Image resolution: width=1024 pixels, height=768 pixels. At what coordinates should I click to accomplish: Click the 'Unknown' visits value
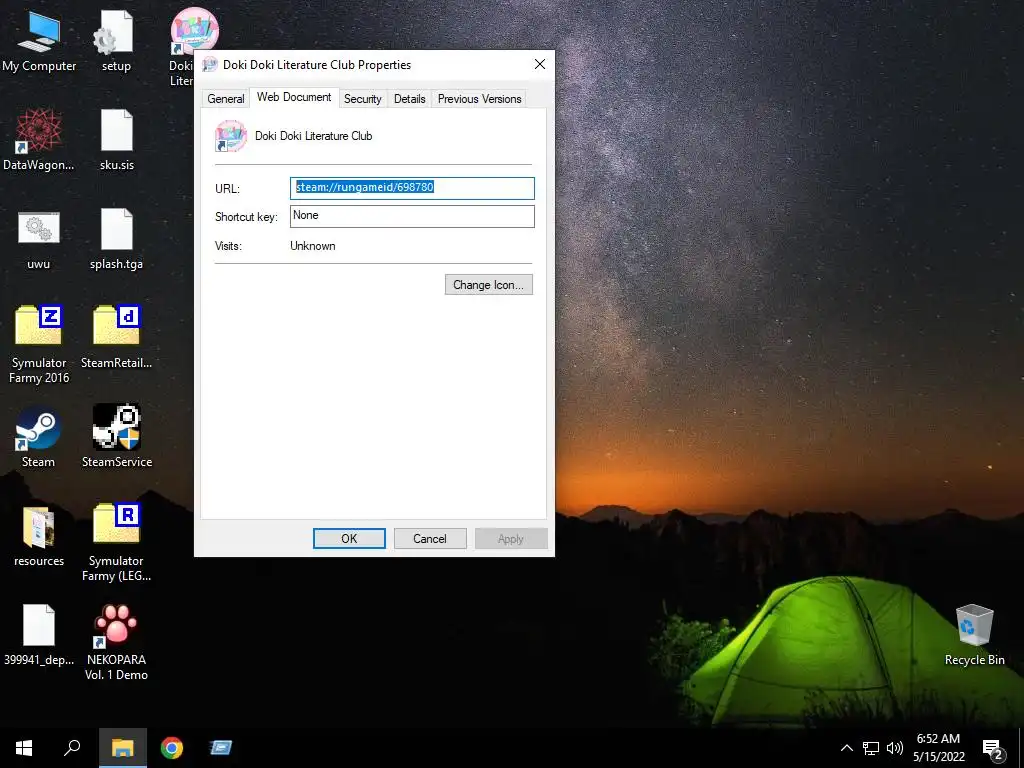point(313,246)
